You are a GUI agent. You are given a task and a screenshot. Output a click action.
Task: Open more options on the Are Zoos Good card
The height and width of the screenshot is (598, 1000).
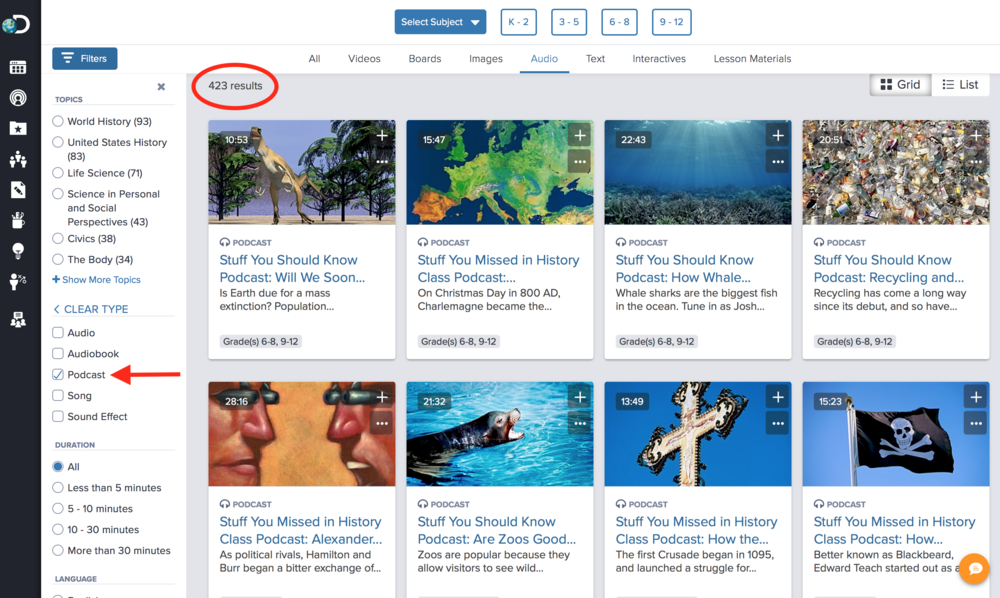click(580, 423)
